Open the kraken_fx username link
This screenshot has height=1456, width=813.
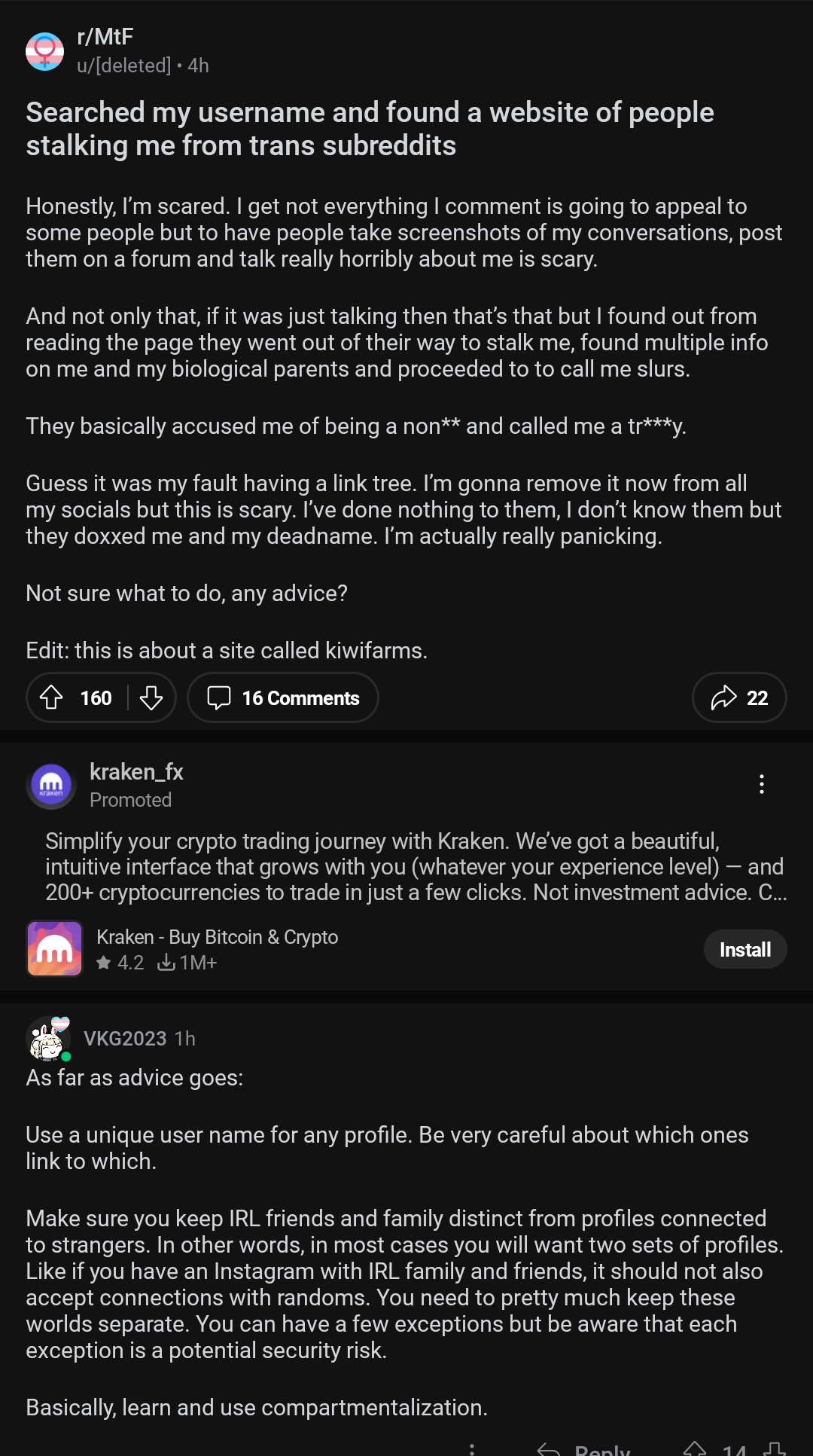tap(136, 772)
